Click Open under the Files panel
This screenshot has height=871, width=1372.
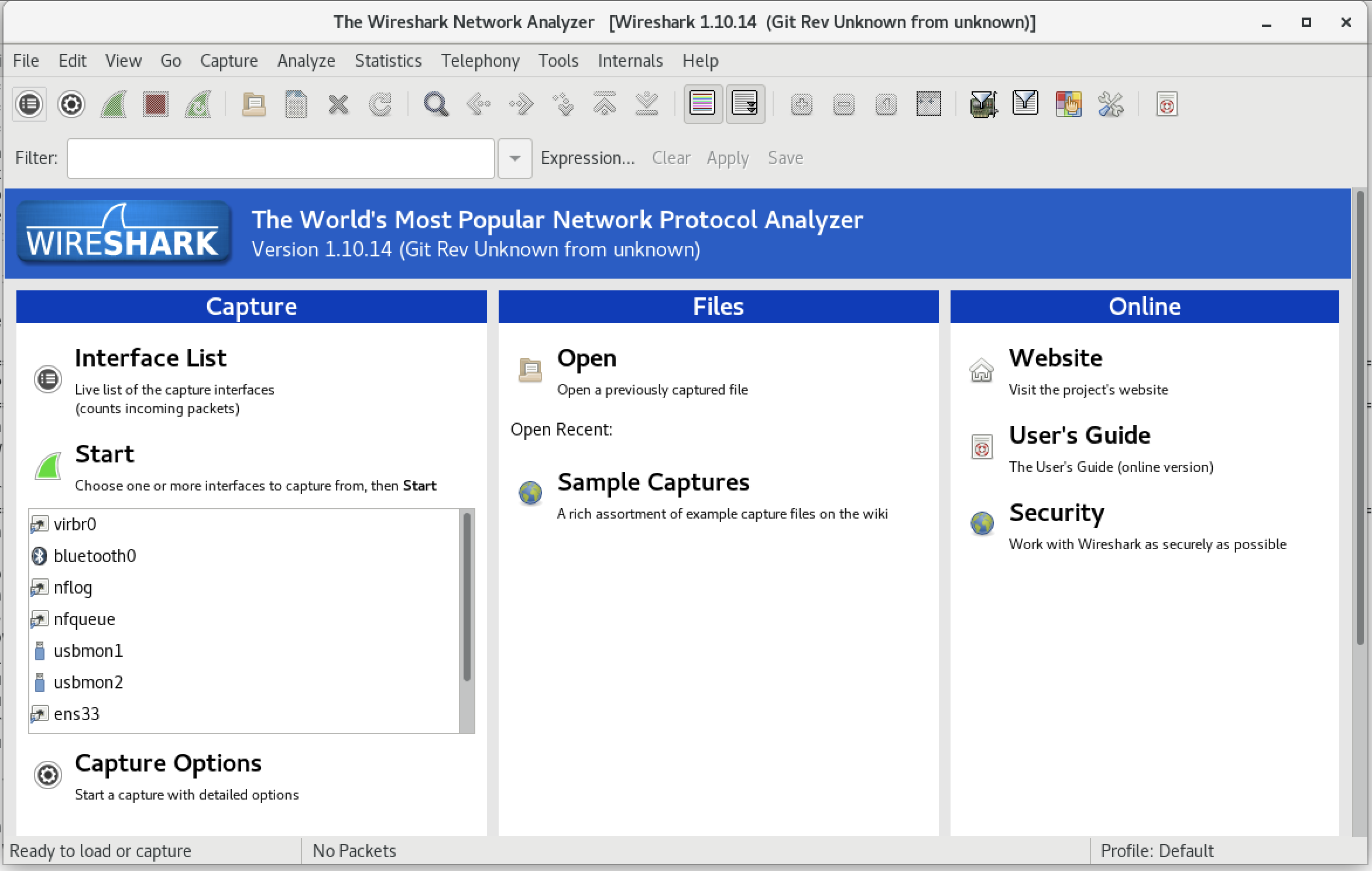click(587, 358)
